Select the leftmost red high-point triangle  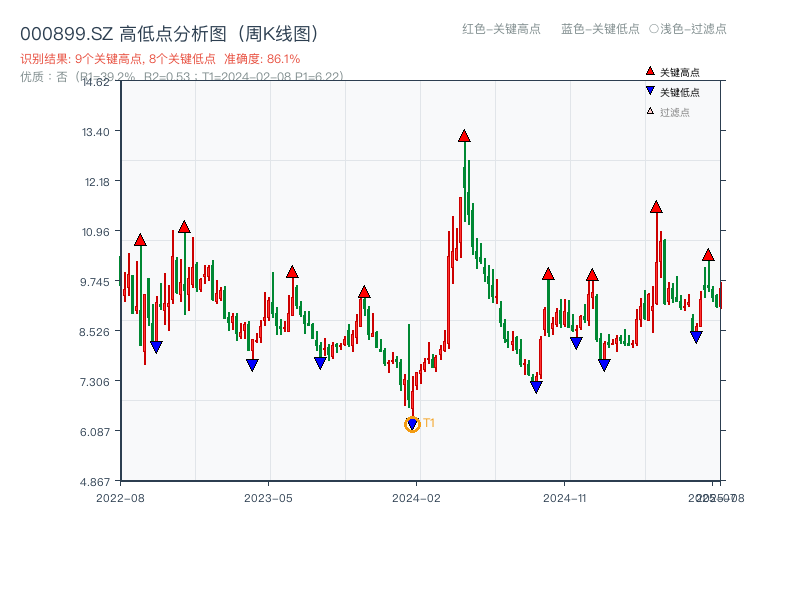140,240
